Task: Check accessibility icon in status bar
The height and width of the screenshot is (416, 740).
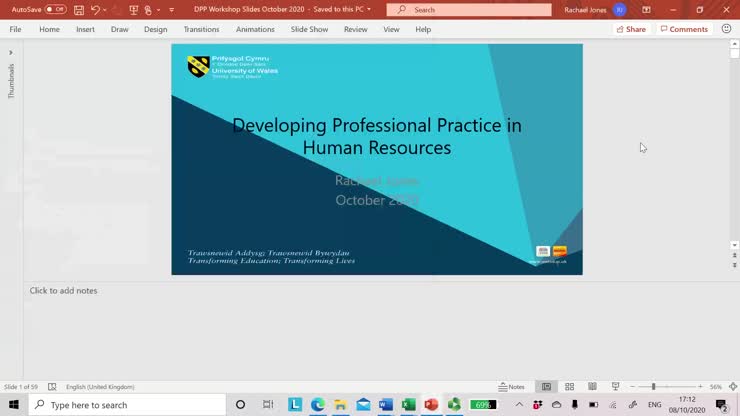Action: click(x=52, y=387)
